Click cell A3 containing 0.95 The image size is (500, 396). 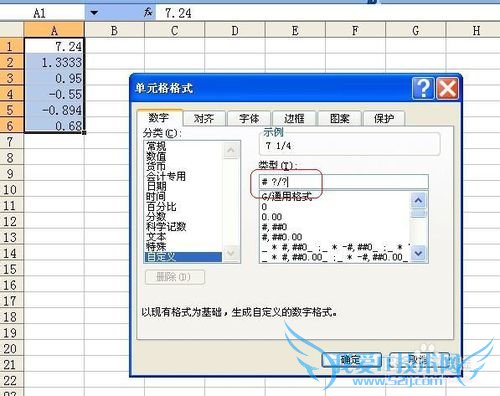tap(54, 78)
